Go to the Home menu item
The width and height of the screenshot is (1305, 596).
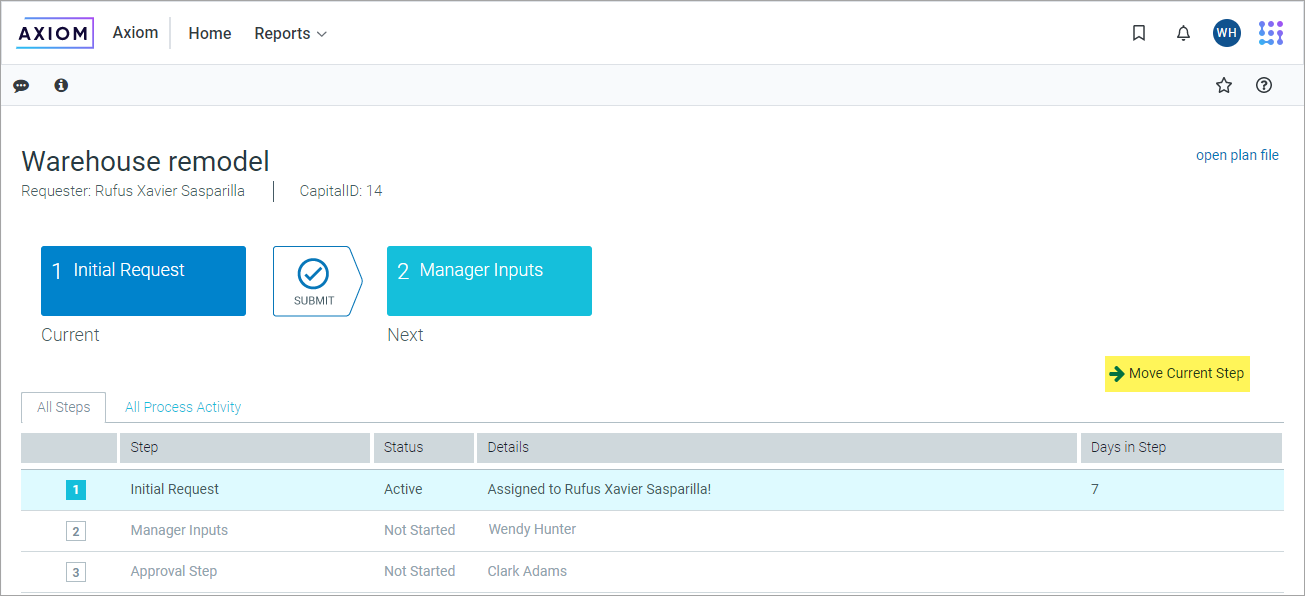(210, 34)
